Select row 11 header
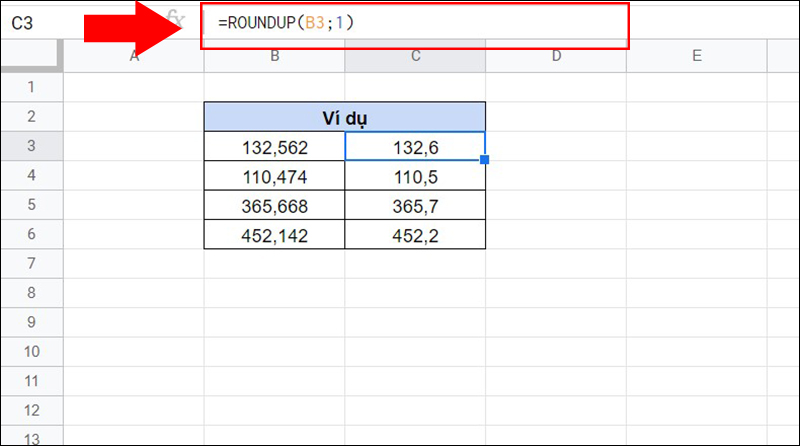The image size is (800, 446). pos(32,381)
